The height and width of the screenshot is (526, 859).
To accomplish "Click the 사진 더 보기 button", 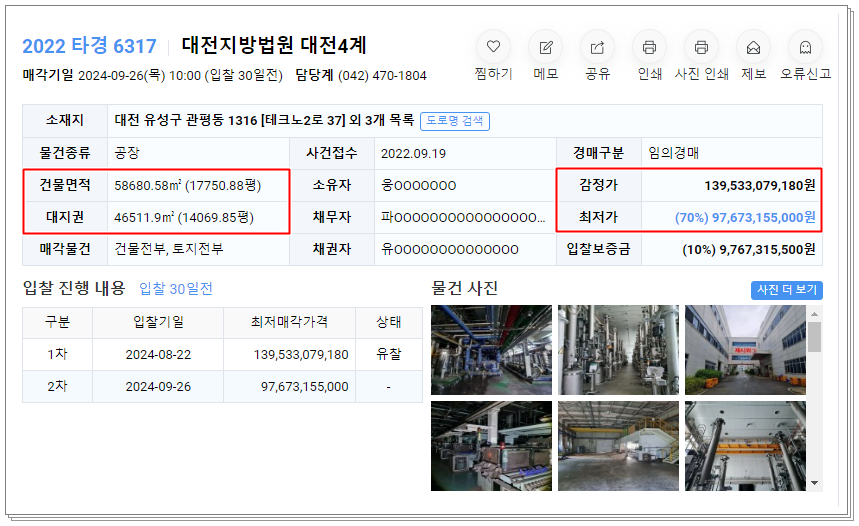I will [787, 290].
